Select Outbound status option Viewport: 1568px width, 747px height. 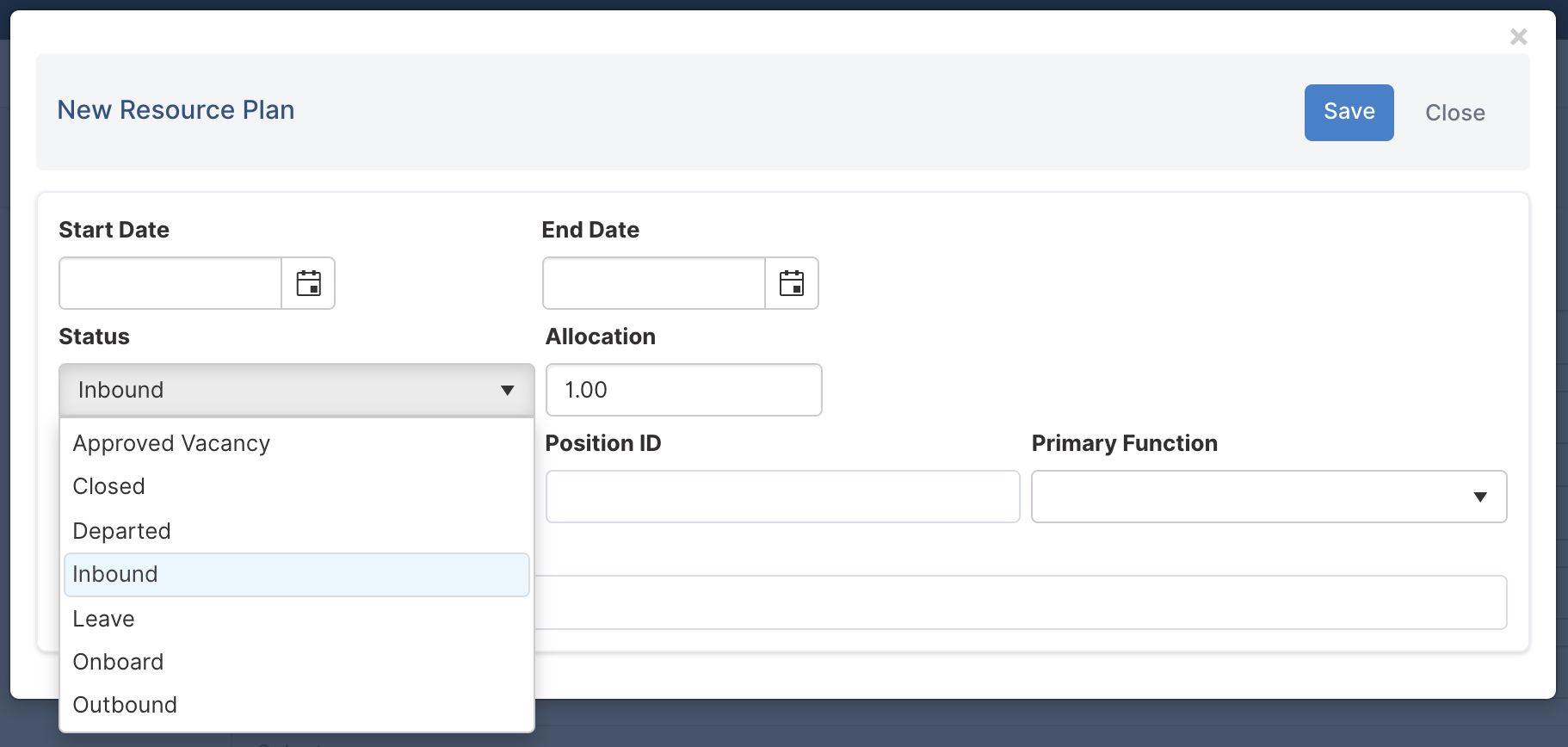297,705
